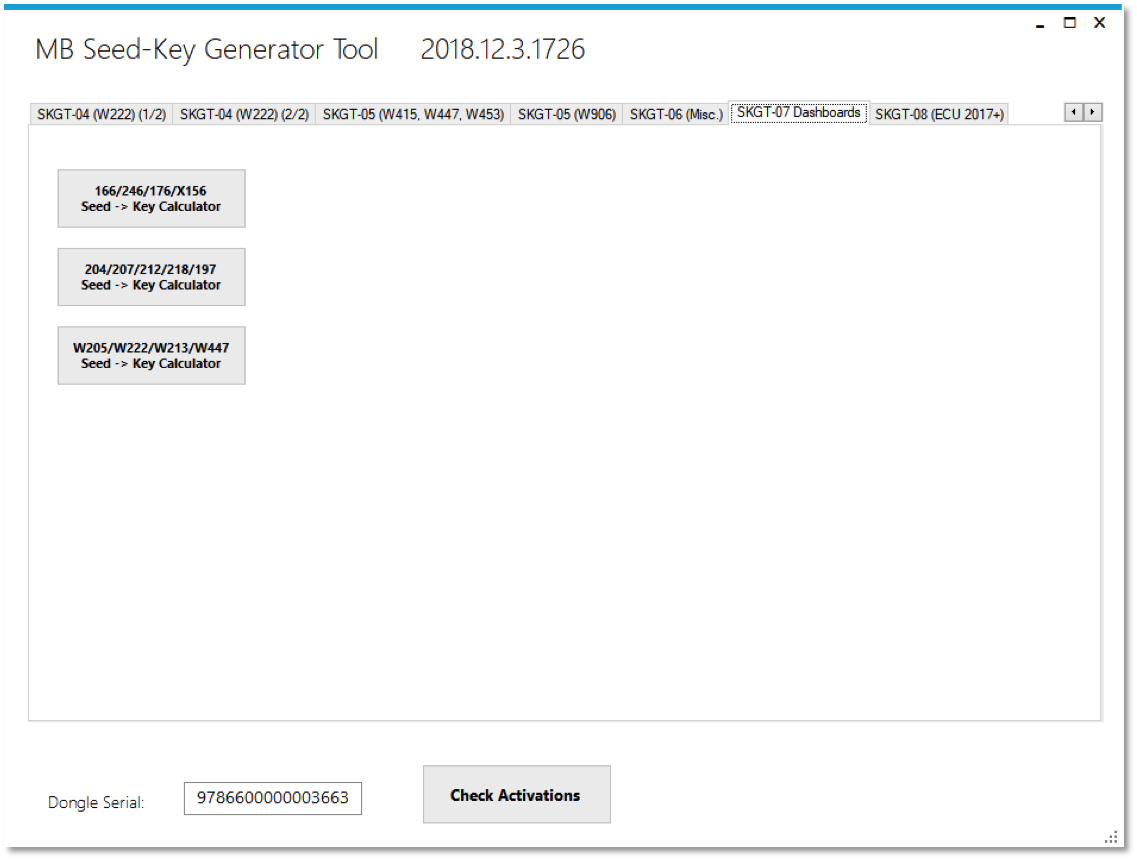The height and width of the screenshot is (861, 1137).
Task: Click the version text 2018.12.3.1726
Action: (x=503, y=49)
